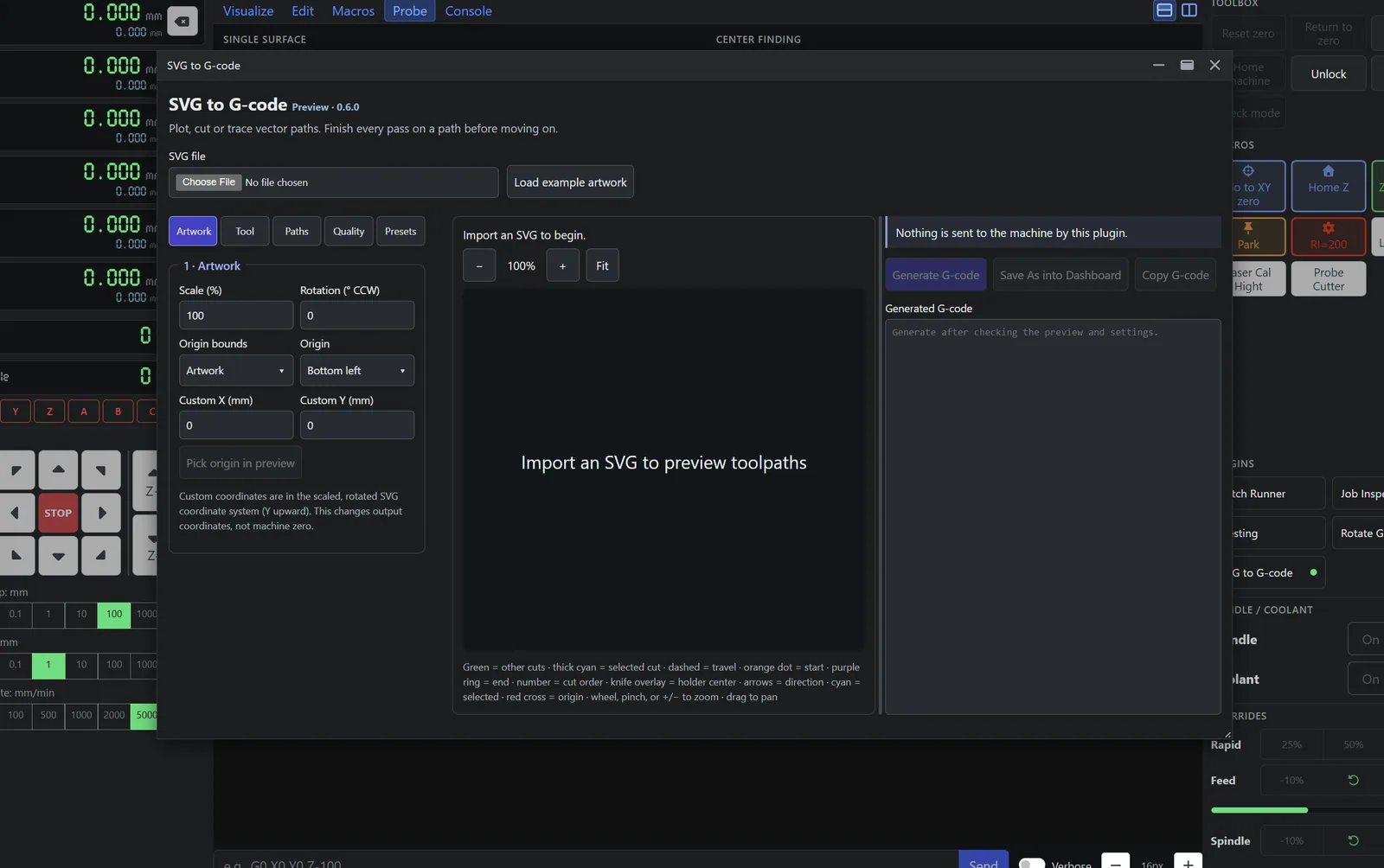Open the Presets tab
This screenshot has width=1384, height=868.
coord(400,231)
